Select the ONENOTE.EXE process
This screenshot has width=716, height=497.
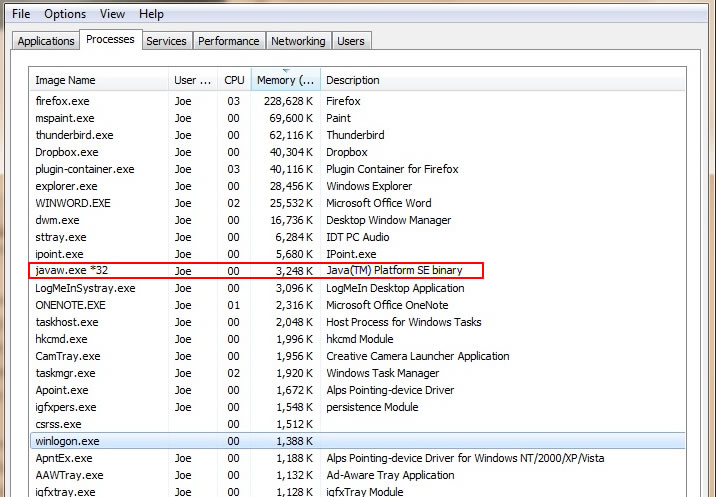(357, 305)
